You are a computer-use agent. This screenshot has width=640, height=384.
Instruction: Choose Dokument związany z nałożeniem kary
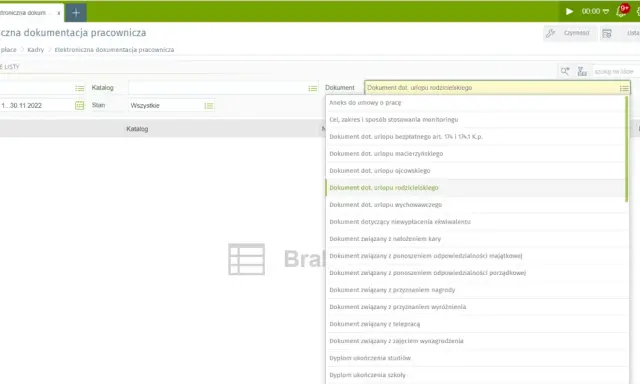(476, 239)
